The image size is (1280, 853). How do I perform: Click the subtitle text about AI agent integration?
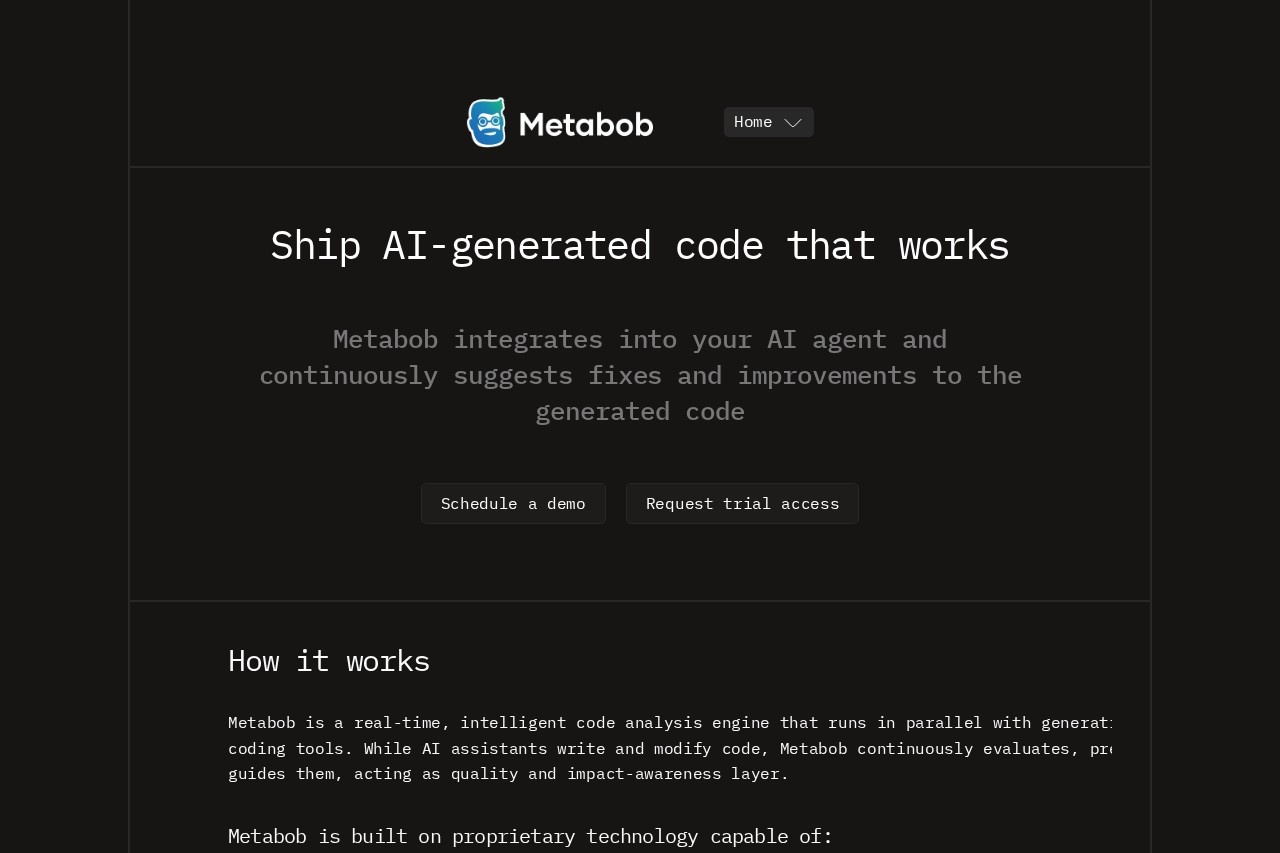point(640,375)
